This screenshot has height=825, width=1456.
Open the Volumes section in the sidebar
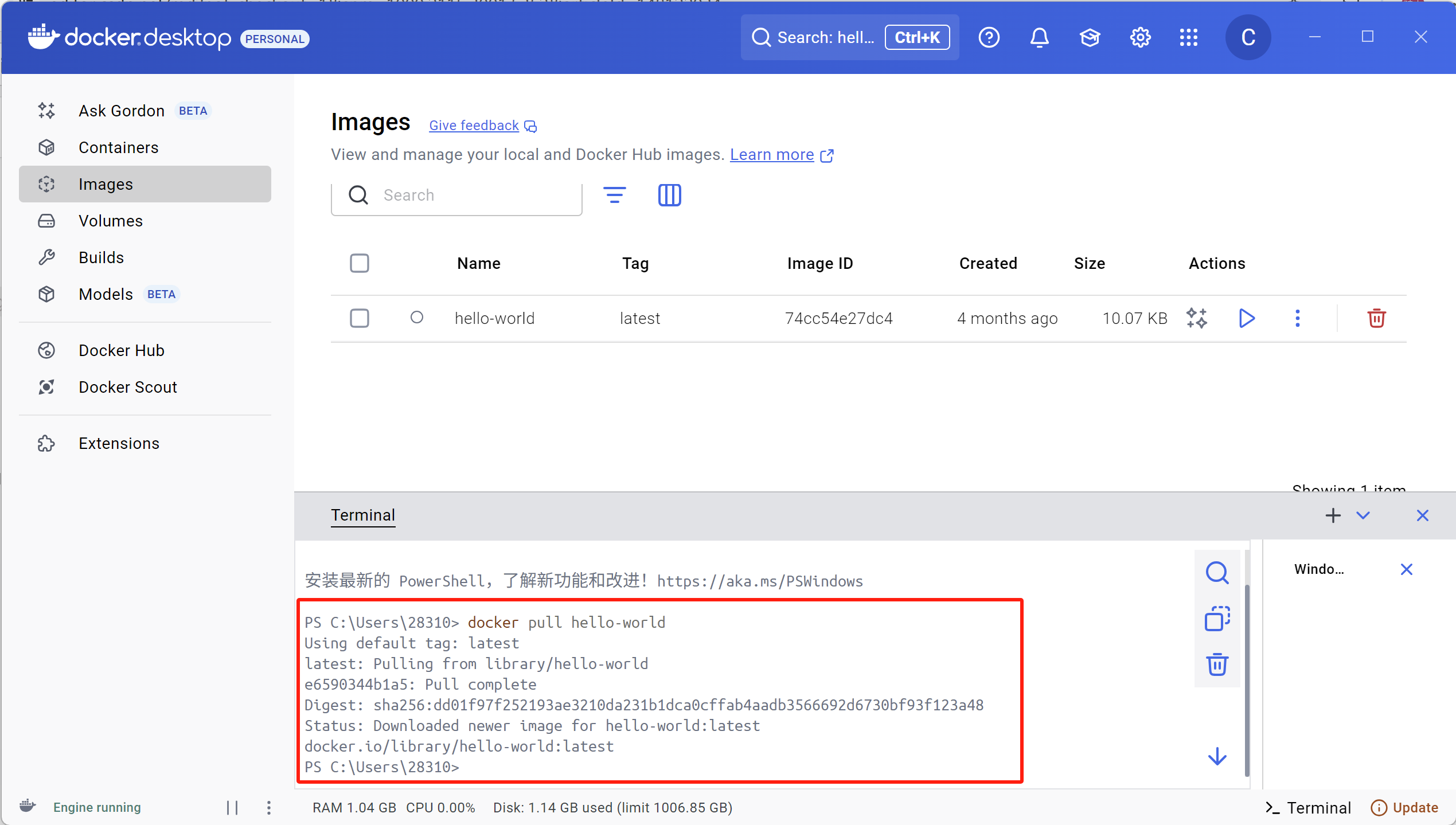click(110, 221)
